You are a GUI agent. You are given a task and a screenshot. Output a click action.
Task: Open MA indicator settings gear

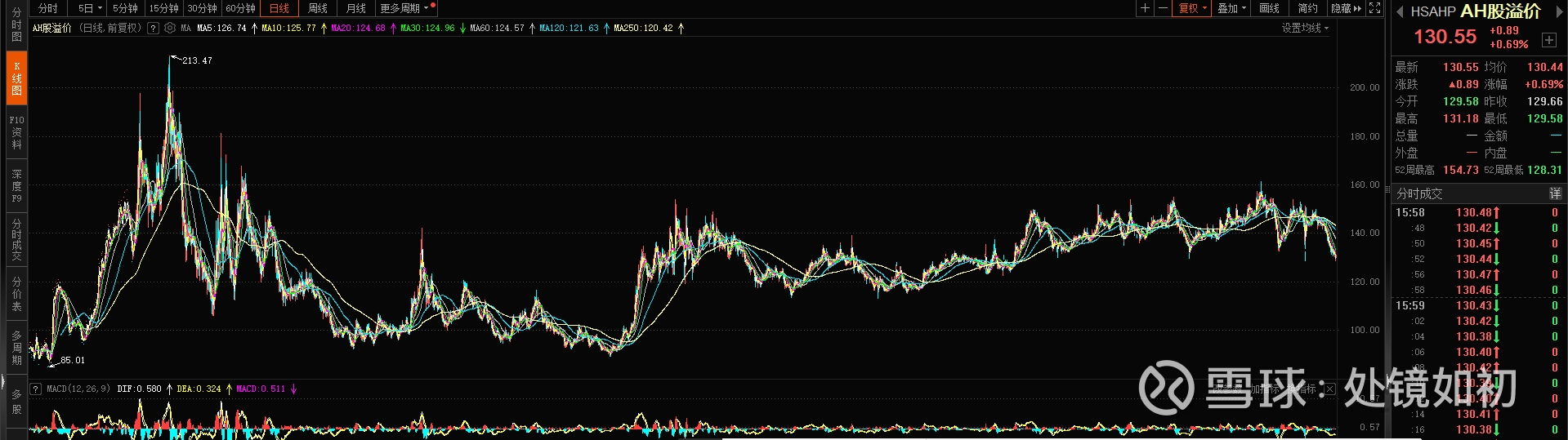point(170,28)
